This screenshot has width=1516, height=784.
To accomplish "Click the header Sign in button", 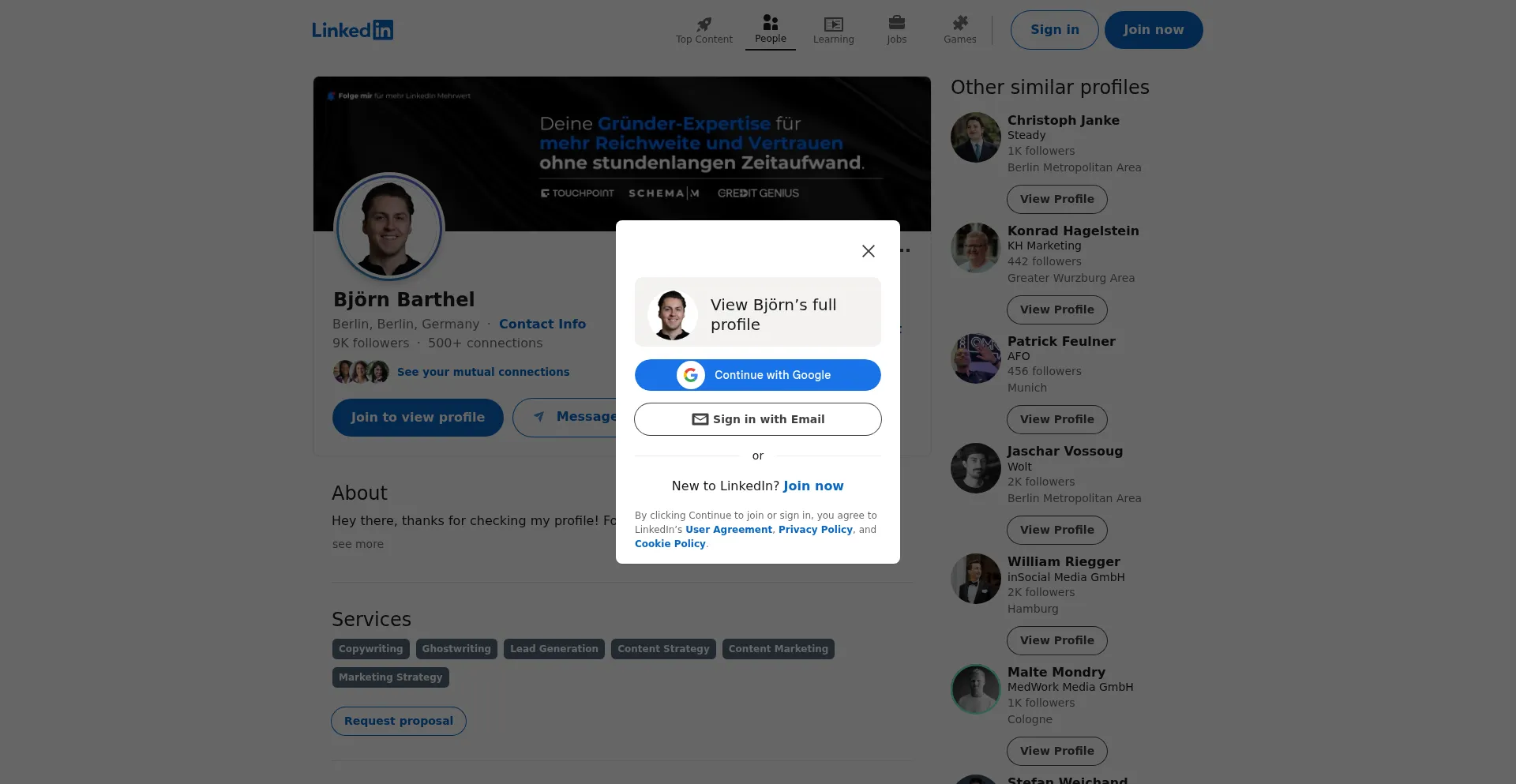I will click(1055, 30).
